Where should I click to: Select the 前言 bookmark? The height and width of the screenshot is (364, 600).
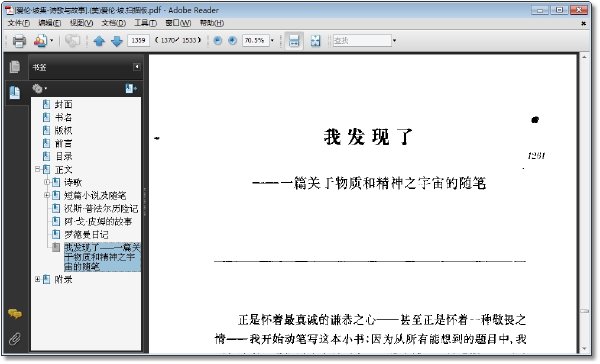(64, 143)
